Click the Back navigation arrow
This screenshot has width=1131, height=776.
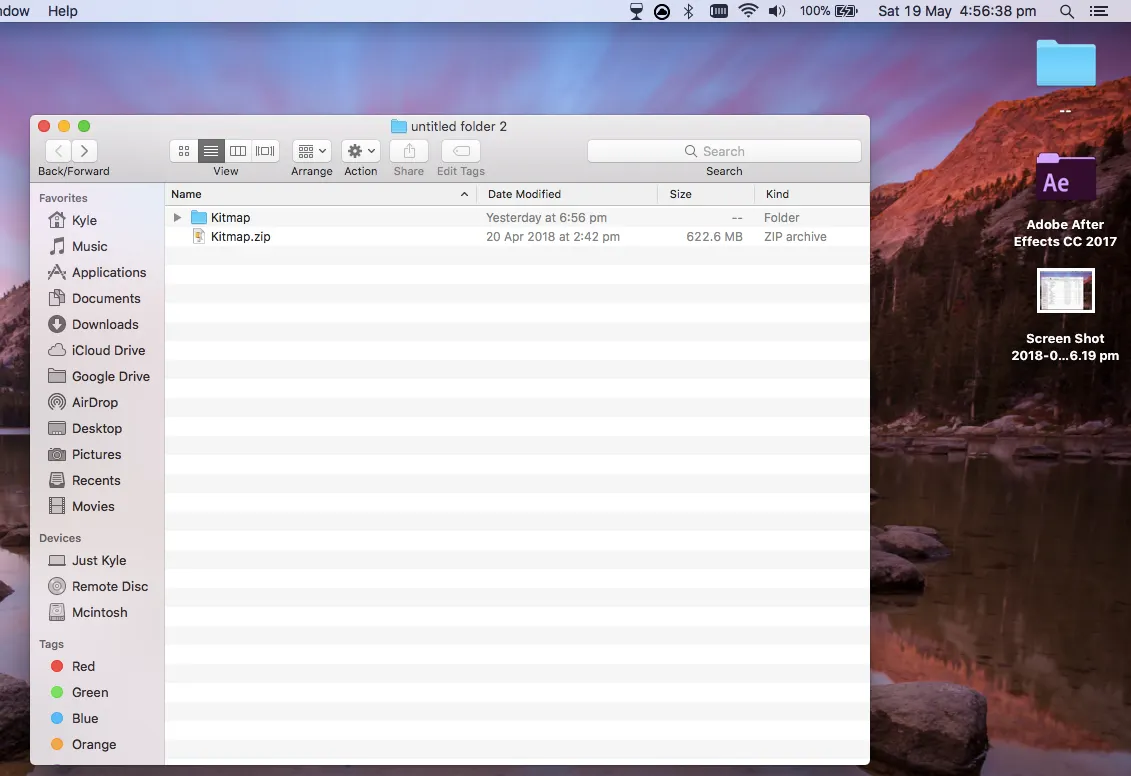click(x=58, y=151)
